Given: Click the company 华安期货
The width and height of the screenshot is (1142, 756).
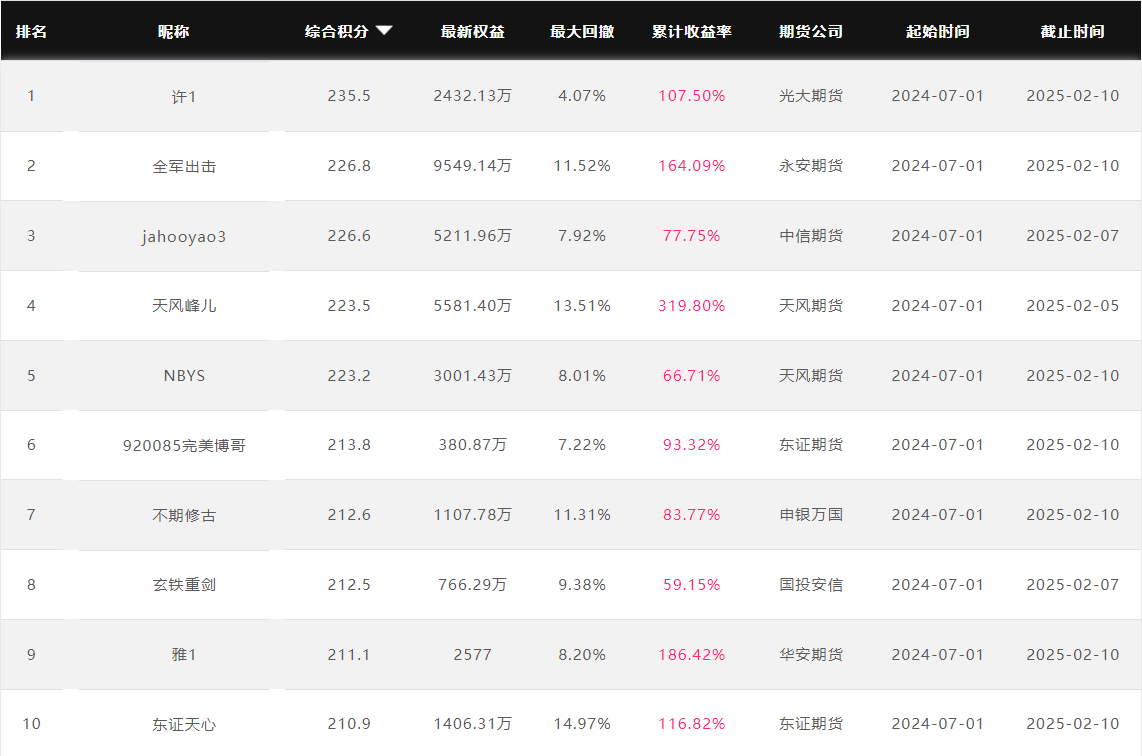Looking at the screenshot, I should tap(811, 655).
